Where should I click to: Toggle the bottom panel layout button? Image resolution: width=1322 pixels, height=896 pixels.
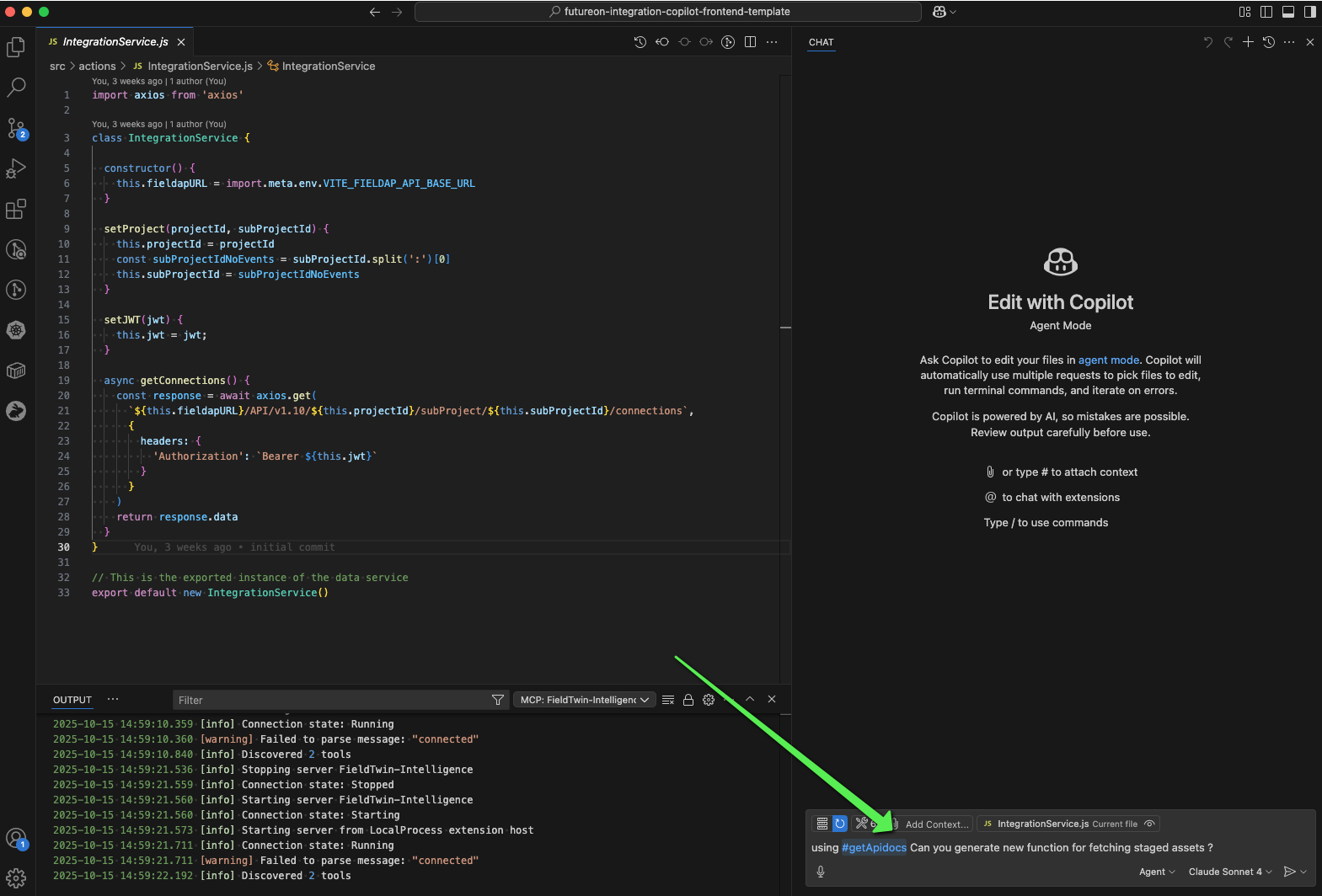click(x=1287, y=12)
